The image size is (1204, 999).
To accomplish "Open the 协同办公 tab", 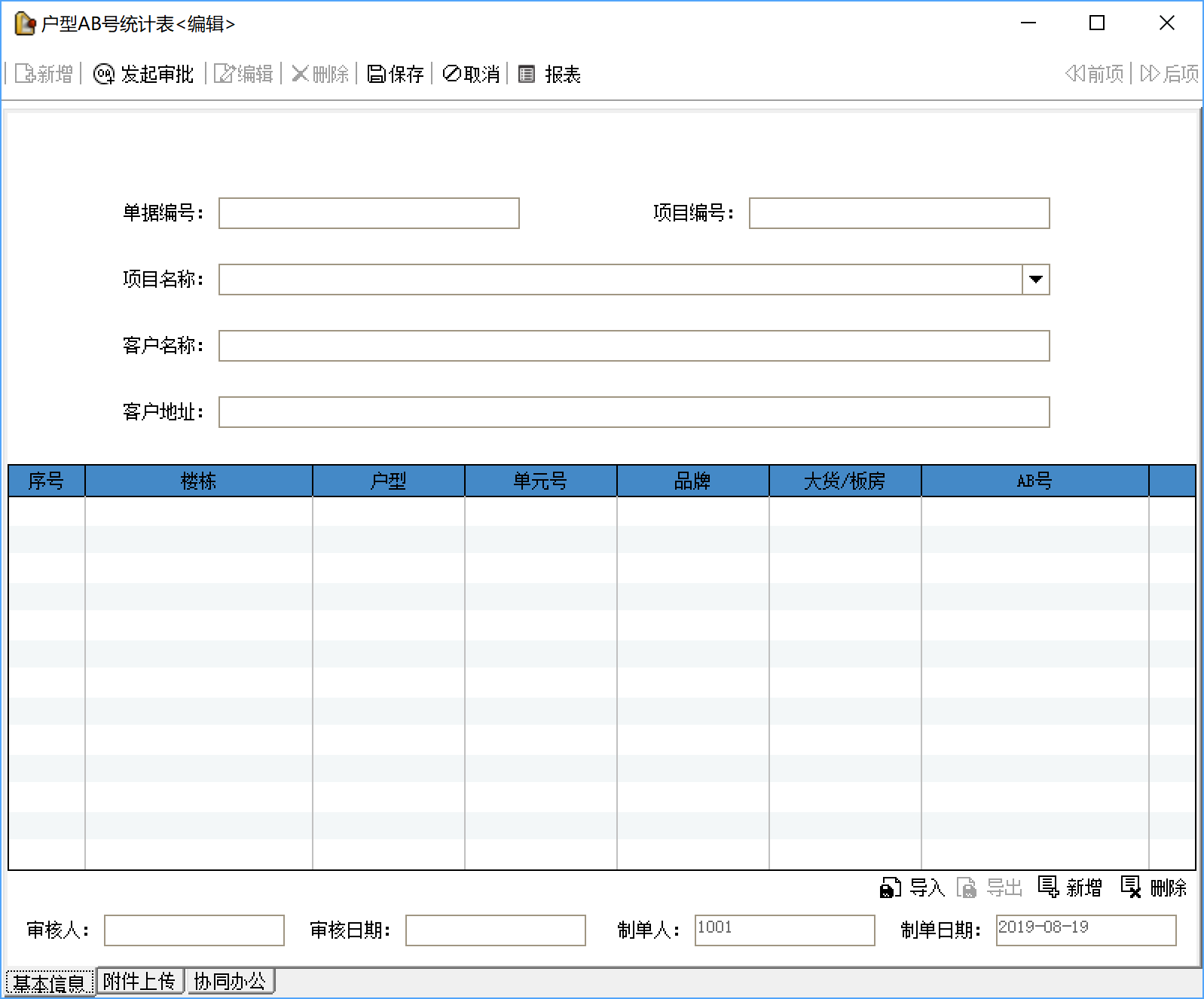I will [230, 981].
